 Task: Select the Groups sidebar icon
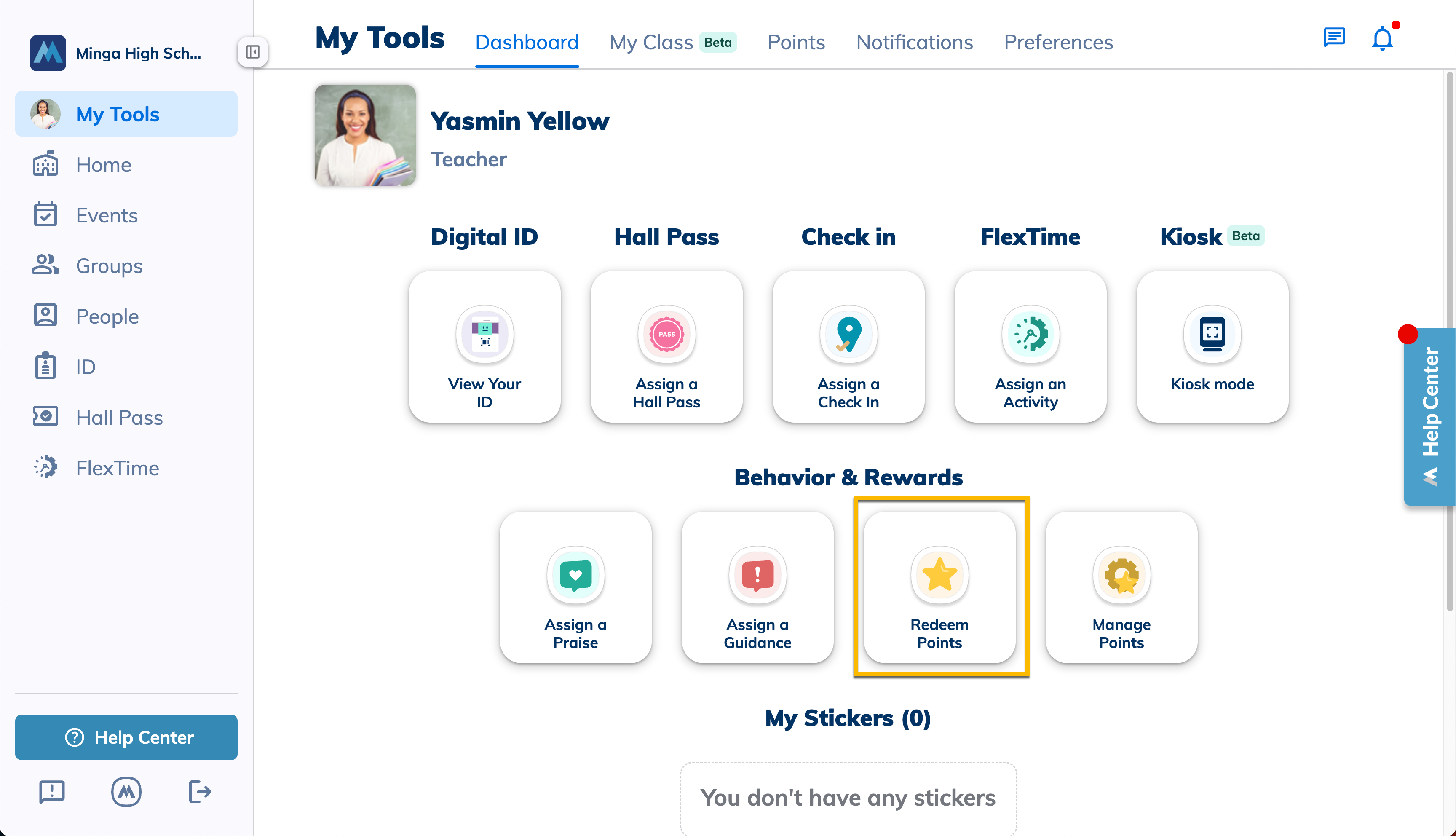point(45,265)
